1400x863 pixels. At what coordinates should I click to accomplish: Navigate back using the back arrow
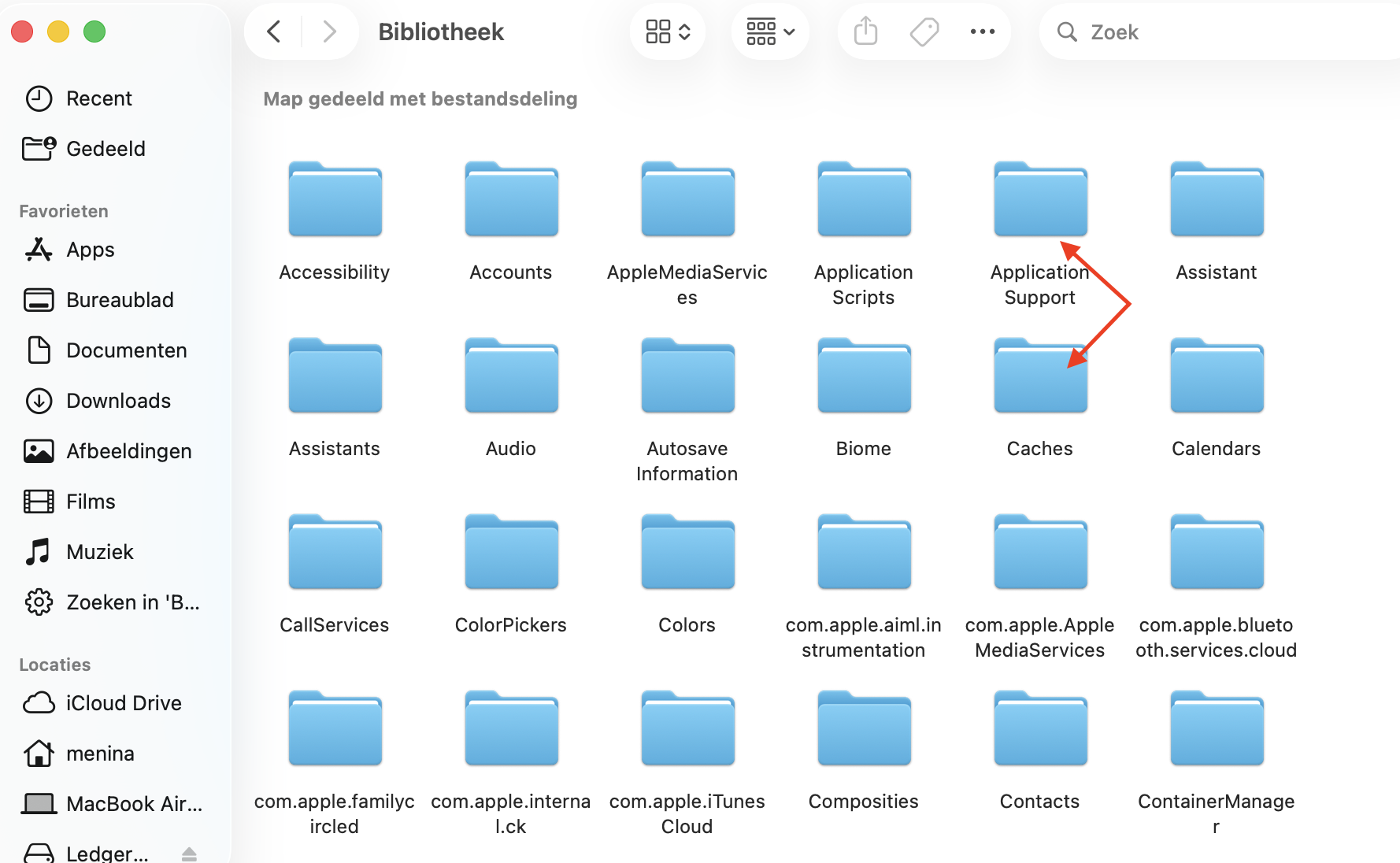point(273,31)
